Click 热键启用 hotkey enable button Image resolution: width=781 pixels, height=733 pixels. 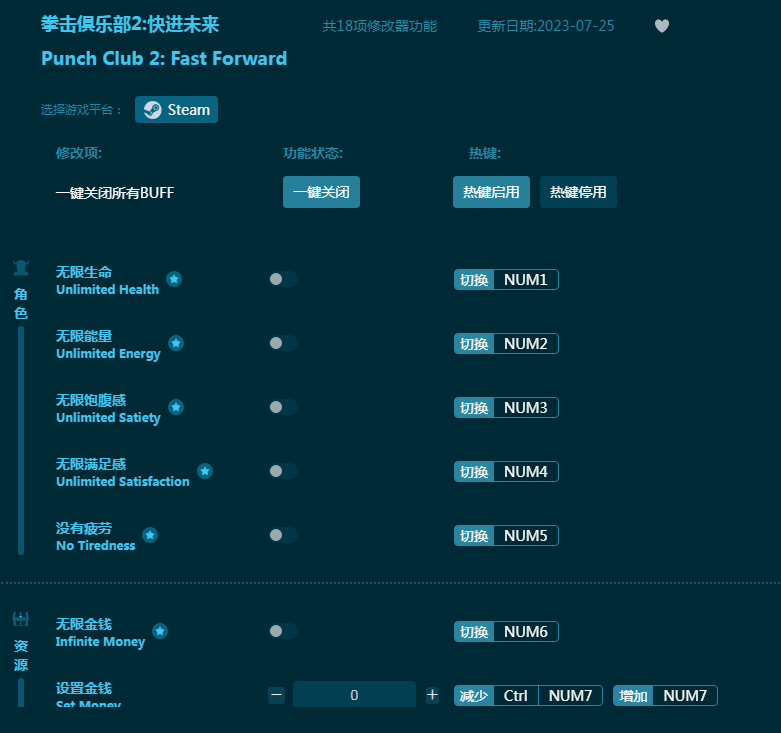click(x=491, y=192)
